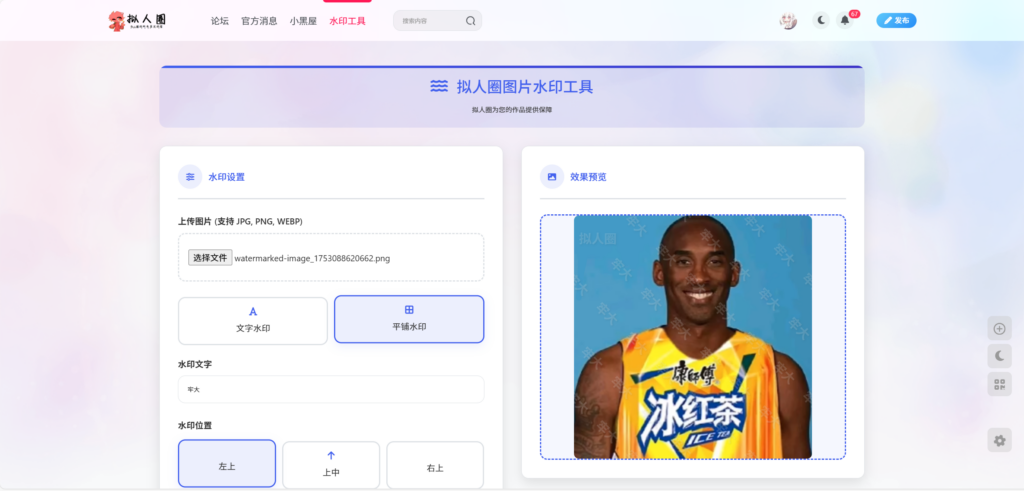
Task: Click the 发布 publish button
Action: pyautogui.click(x=896, y=20)
